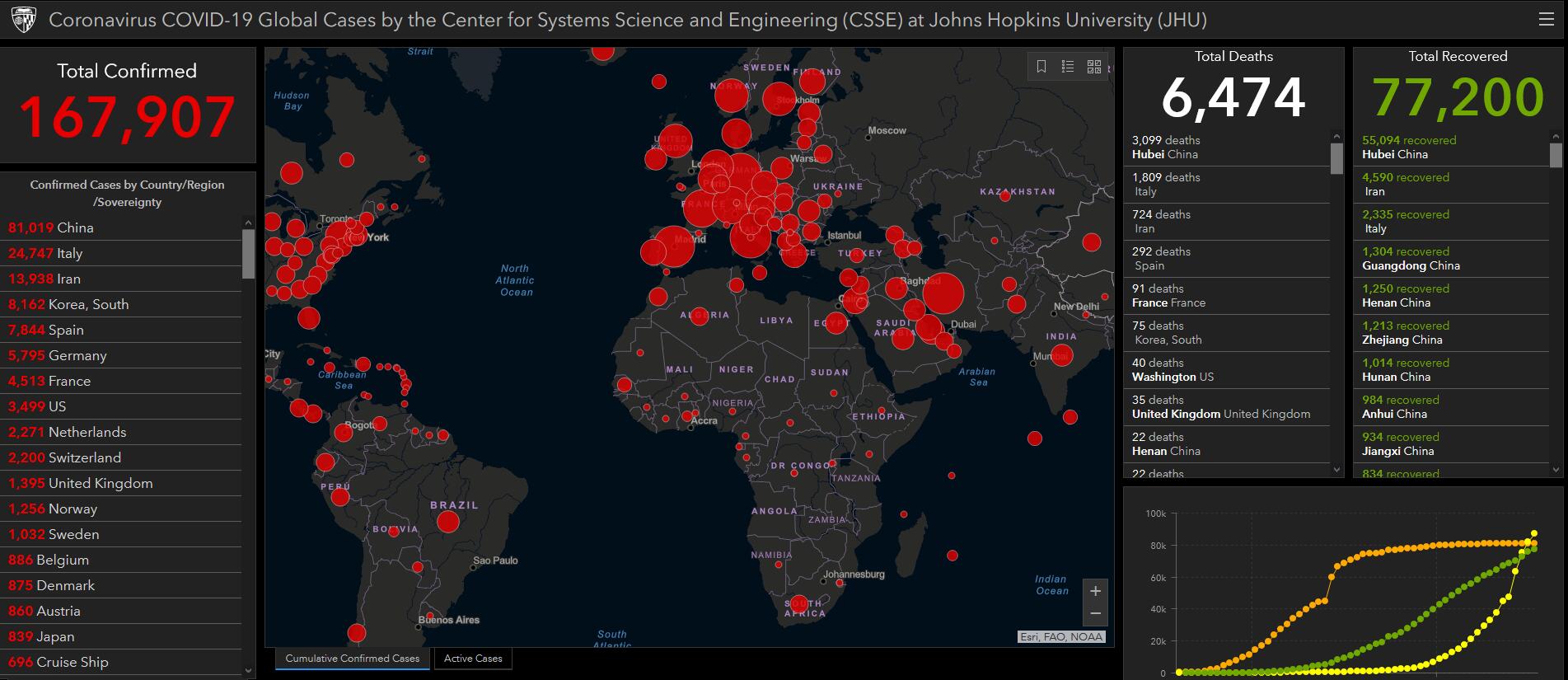The image size is (1568, 680).
Task: Click the deaths list scroll-down arrow
Action: (x=1336, y=470)
